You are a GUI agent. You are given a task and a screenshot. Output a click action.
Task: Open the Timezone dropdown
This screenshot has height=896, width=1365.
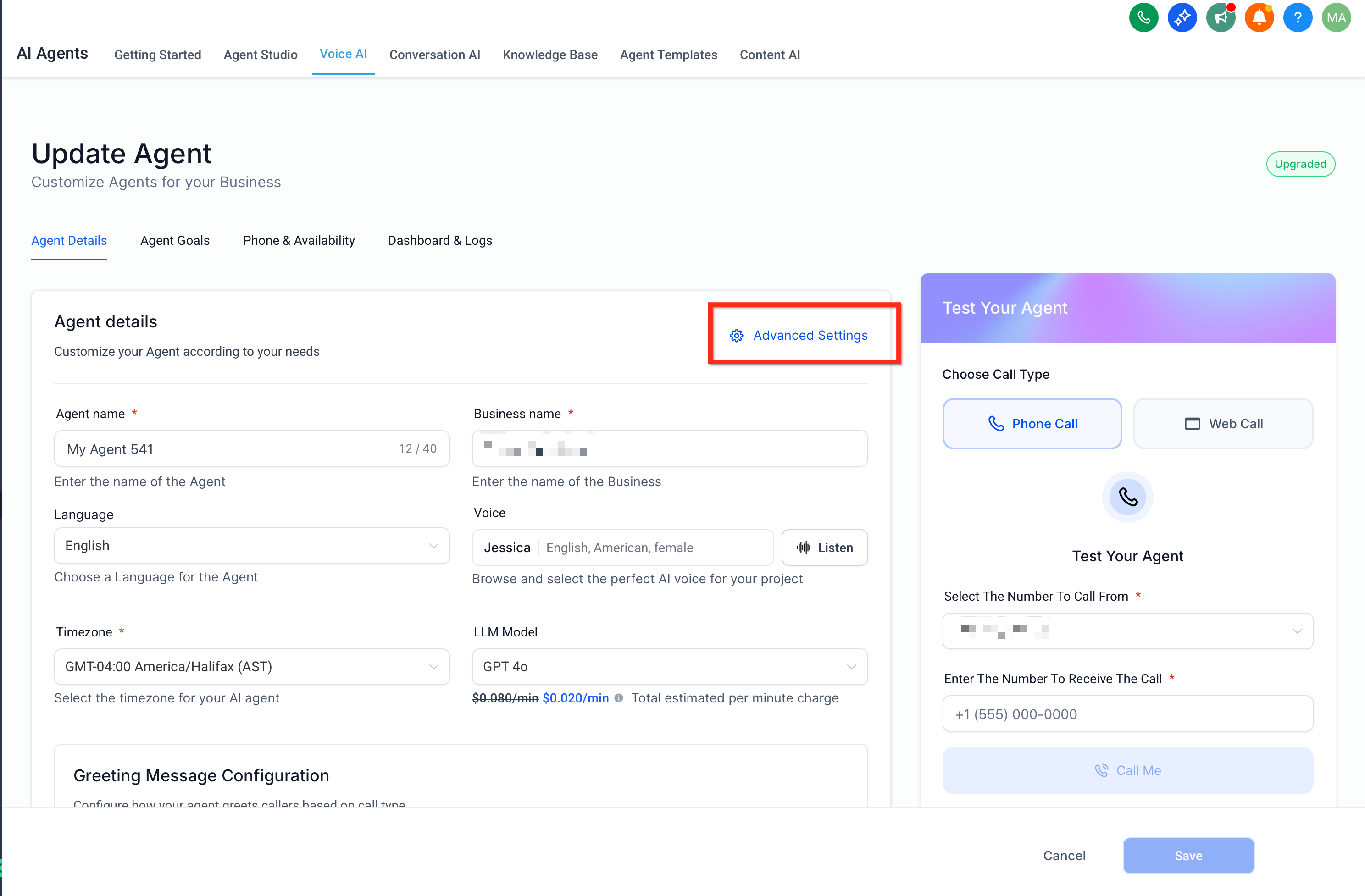coord(251,667)
